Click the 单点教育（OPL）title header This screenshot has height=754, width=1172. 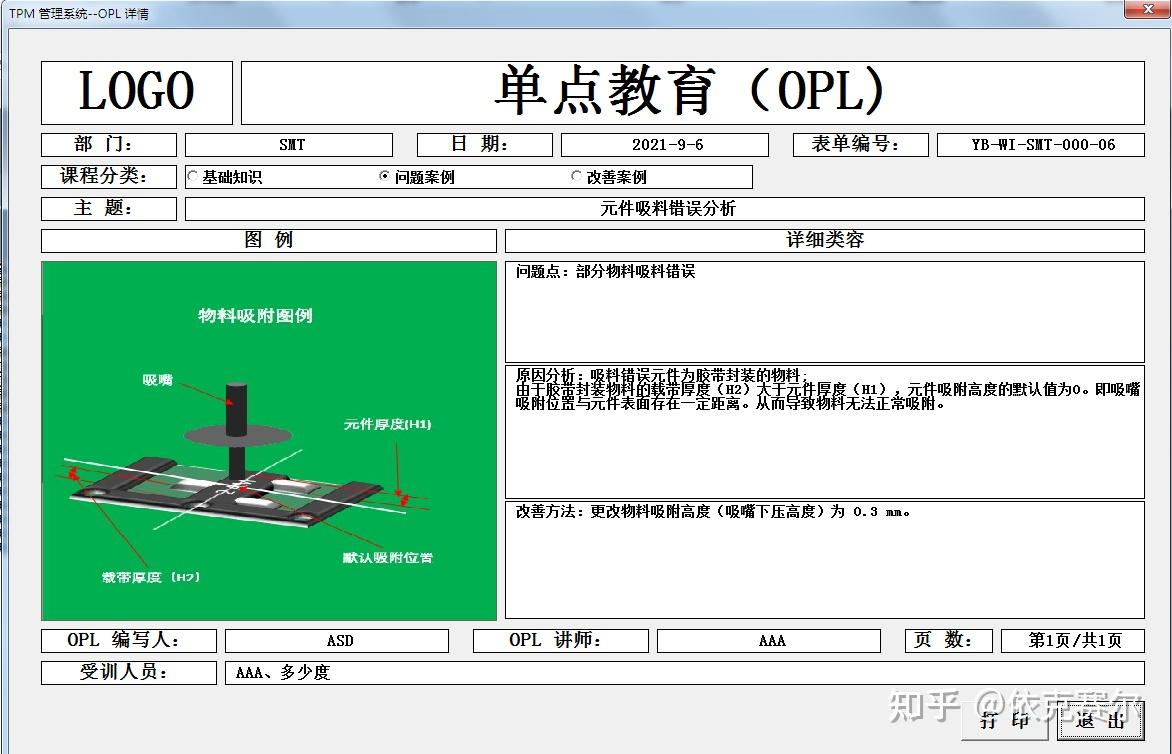pos(692,92)
